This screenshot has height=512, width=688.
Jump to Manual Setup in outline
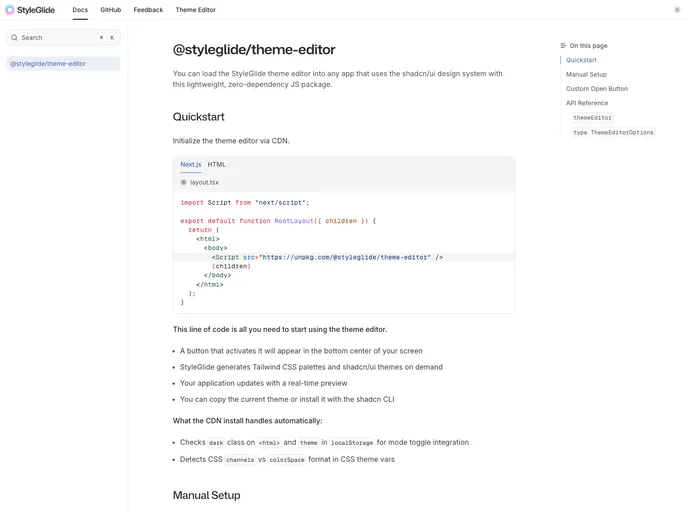click(586, 74)
